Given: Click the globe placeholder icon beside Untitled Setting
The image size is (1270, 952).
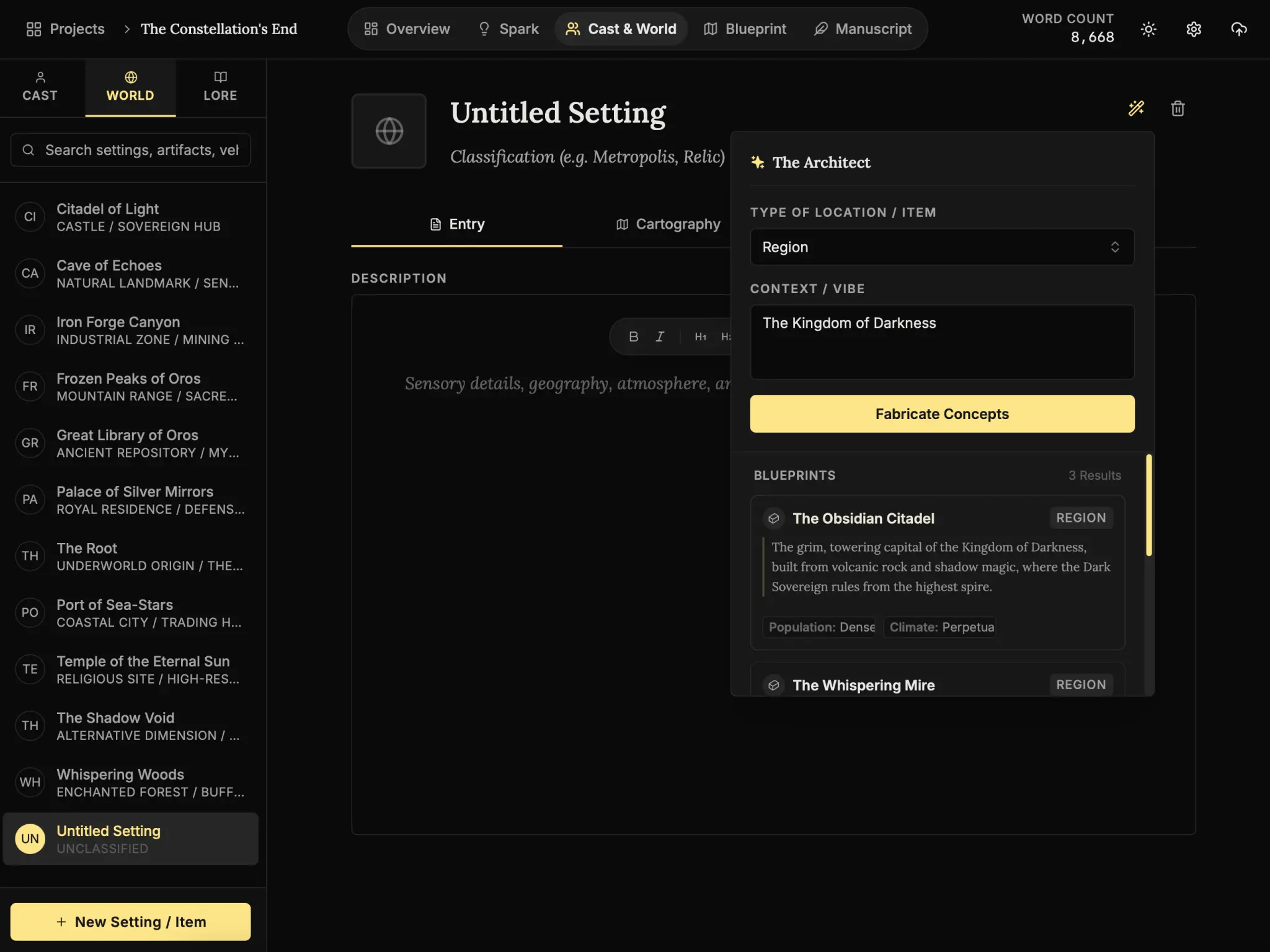Looking at the screenshot, I should pyautogui.click(x=388, y=131).
